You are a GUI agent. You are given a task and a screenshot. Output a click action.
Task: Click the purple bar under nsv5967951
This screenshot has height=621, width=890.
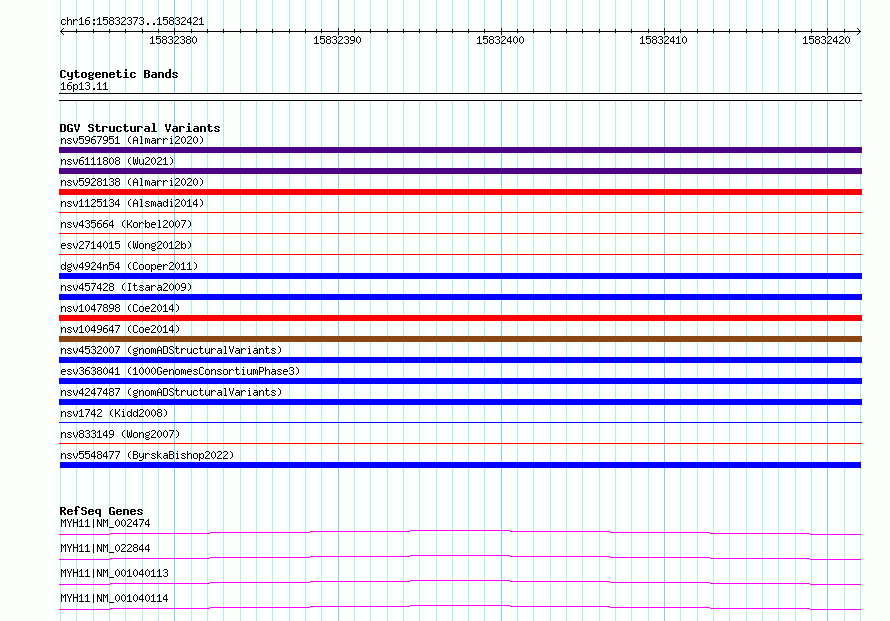(x=460, y=150)
